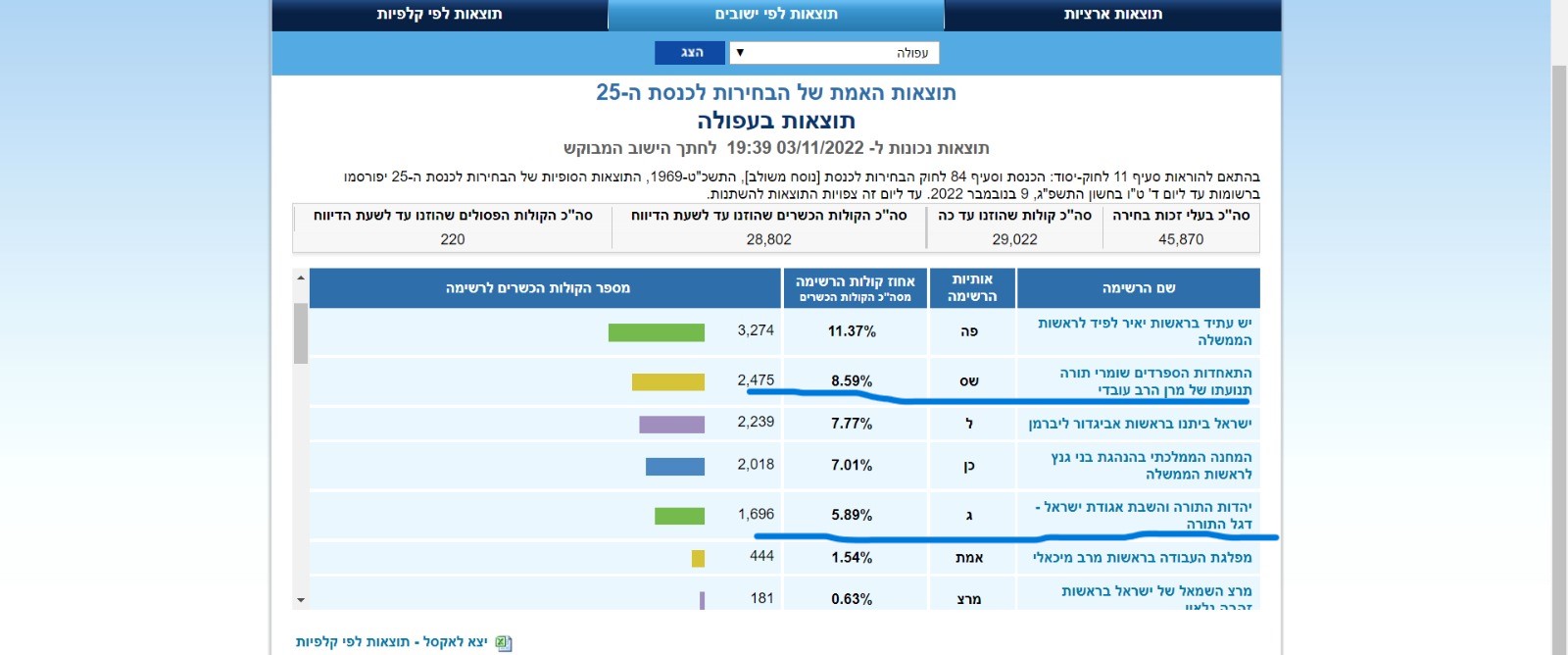Viewport: 1568px width, 655px height.
Task: Open the תוצאות לפי קלפיות tab
Action: tap(439, 14)
